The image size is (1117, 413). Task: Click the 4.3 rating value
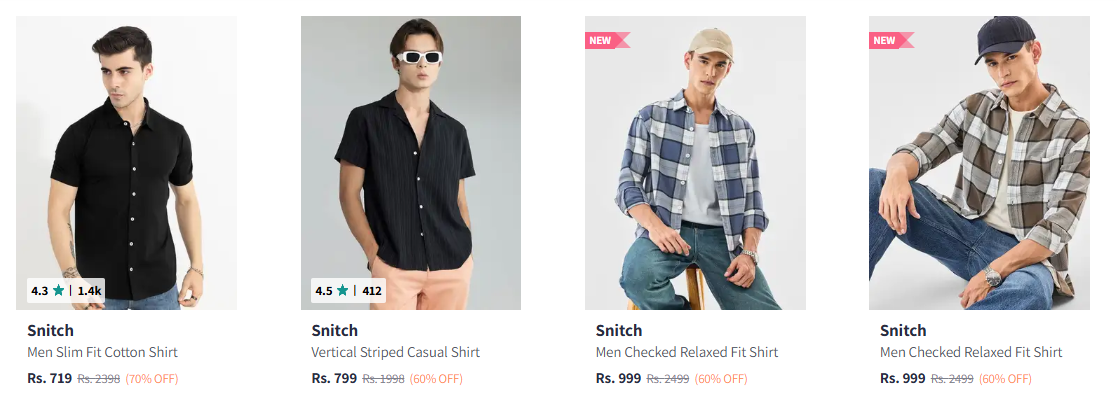coord(39,291)
